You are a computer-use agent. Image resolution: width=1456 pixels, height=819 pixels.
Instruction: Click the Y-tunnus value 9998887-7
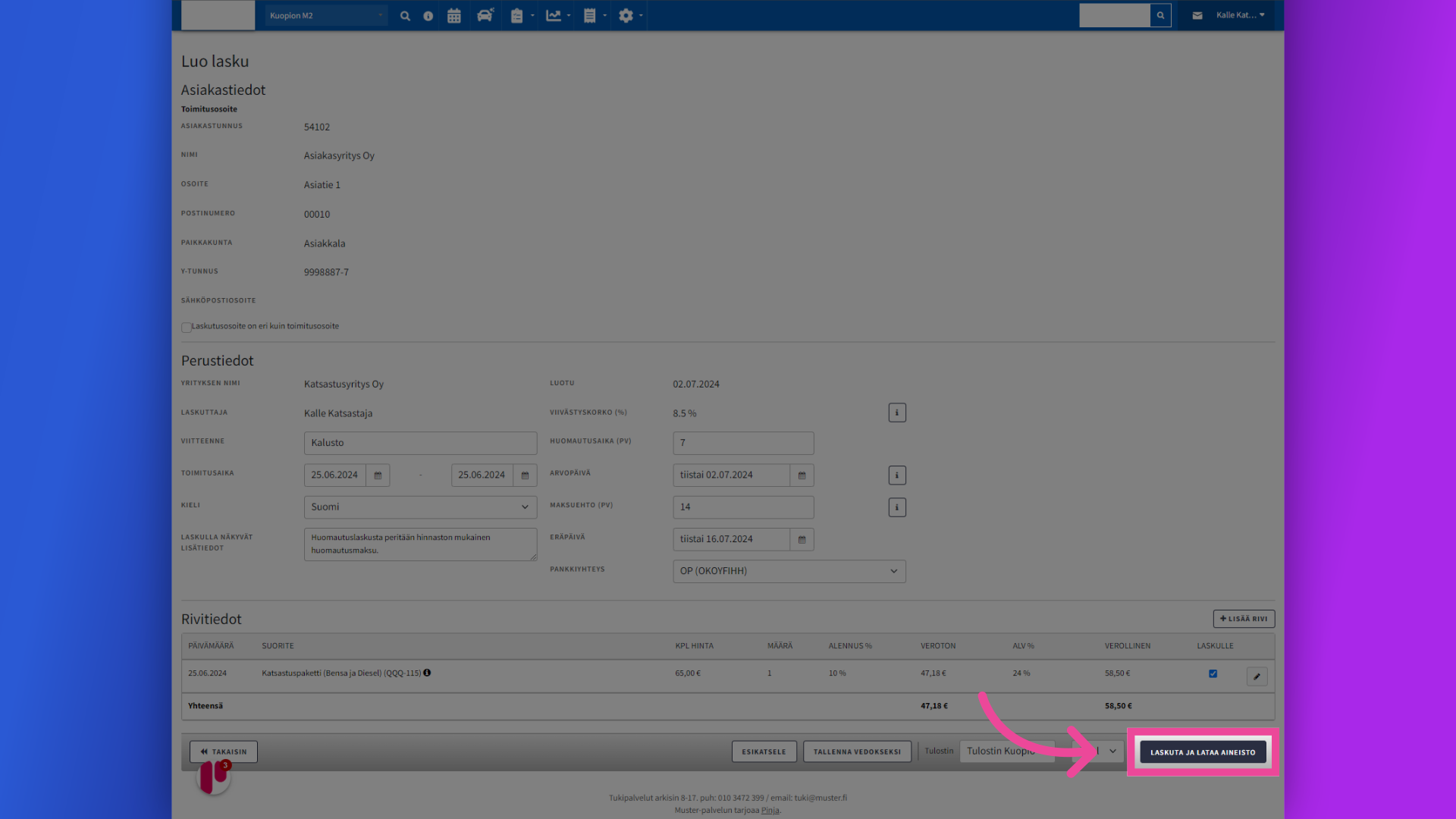[326, 272]
